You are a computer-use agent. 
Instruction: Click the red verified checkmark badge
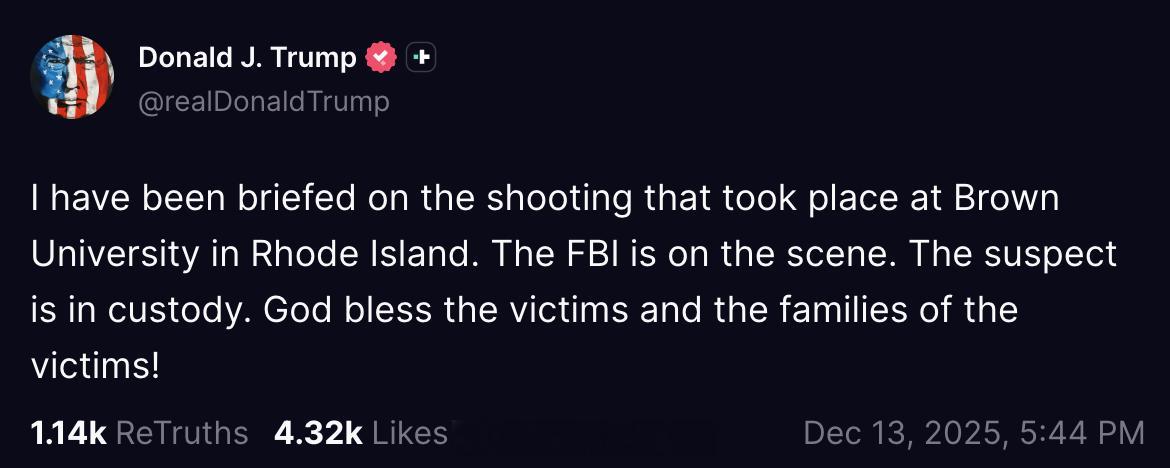tap(381, 58)
